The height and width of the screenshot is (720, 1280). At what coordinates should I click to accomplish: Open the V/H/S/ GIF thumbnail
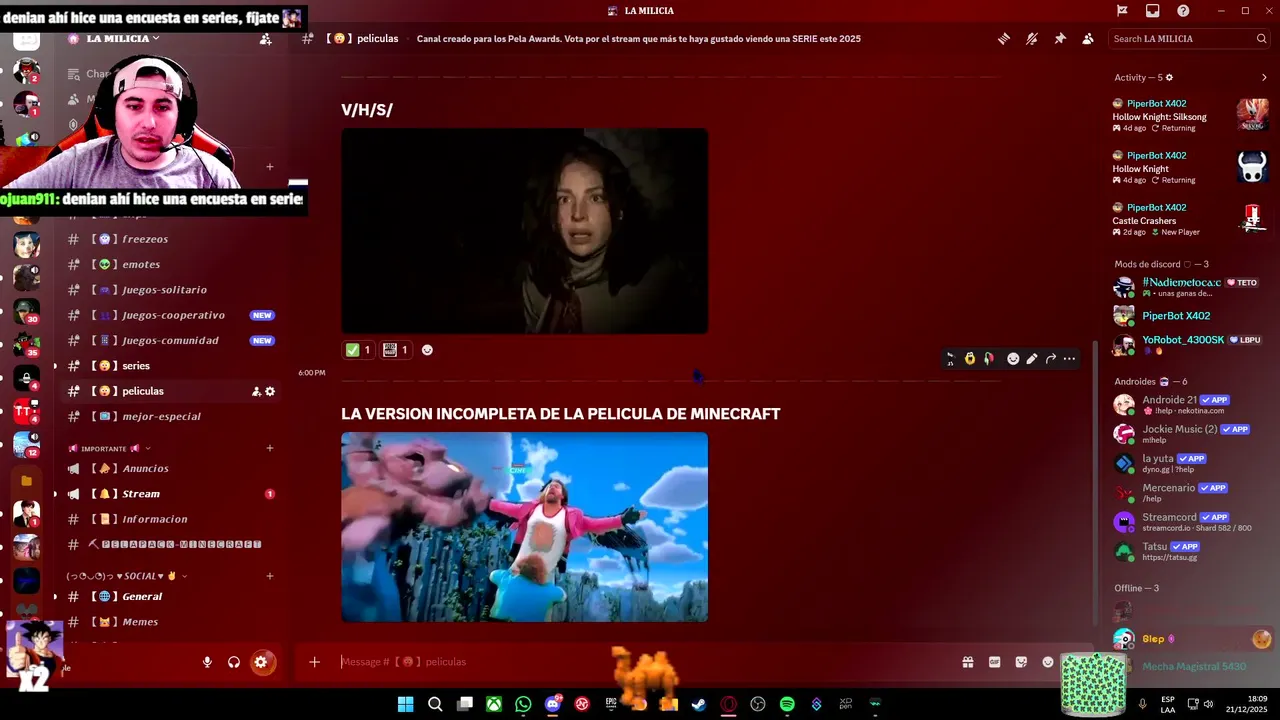[x=525, y=231]
